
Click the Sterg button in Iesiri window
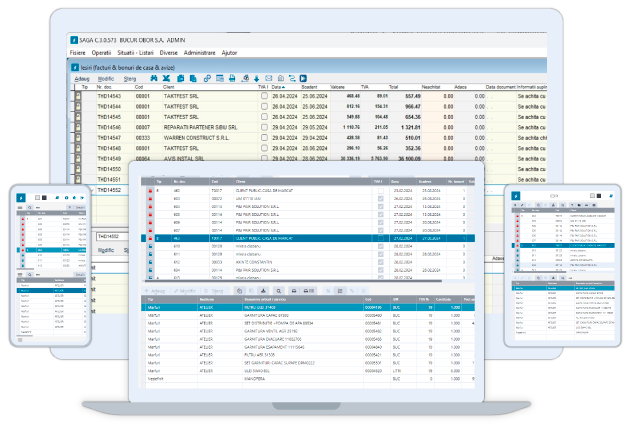(130, 77)
